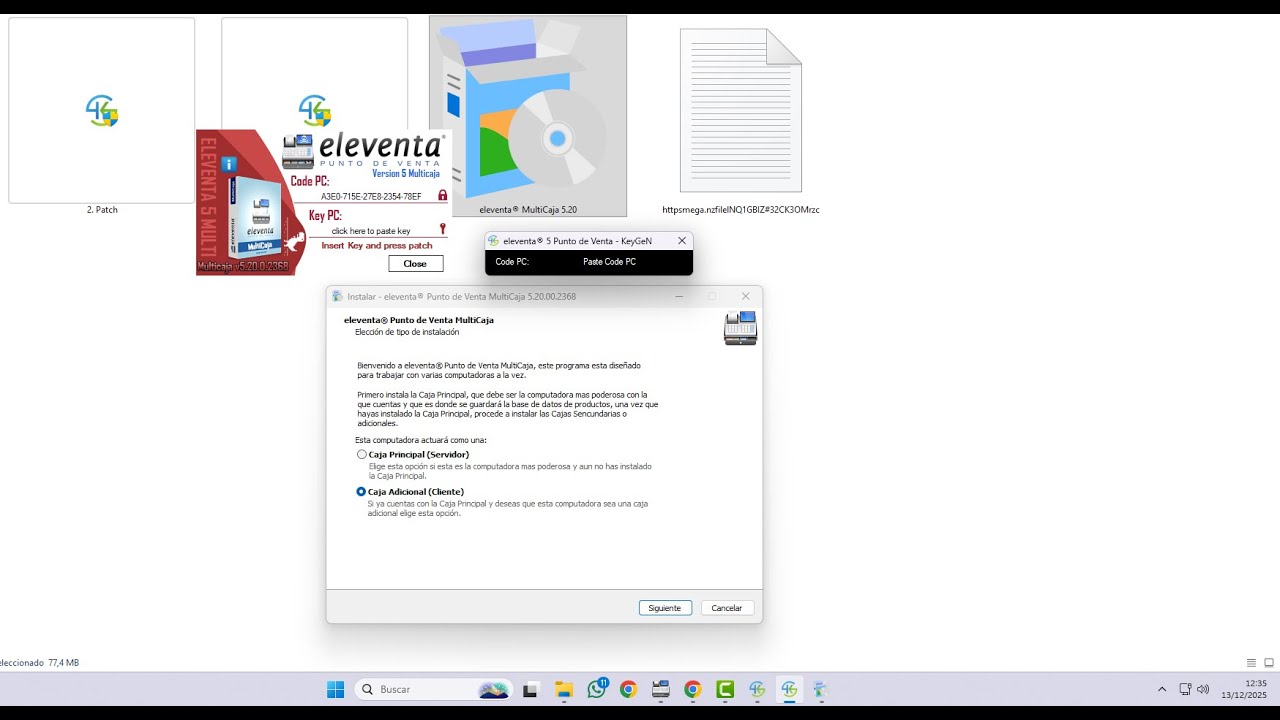Select the httpsmega.nz text document file
The width and height of the screenshot is (1280, 720).
click(741, 110)
